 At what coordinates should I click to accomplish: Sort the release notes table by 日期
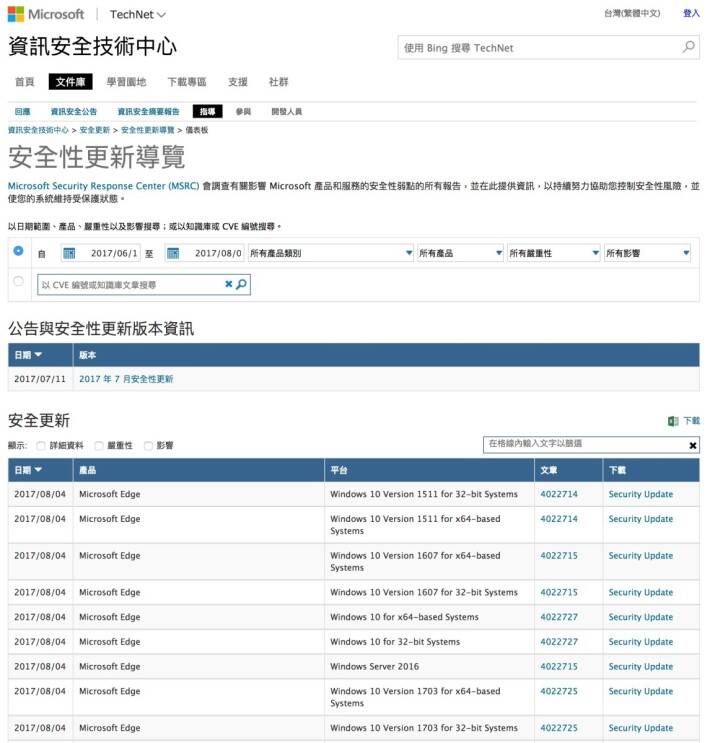tap(28, 355)
